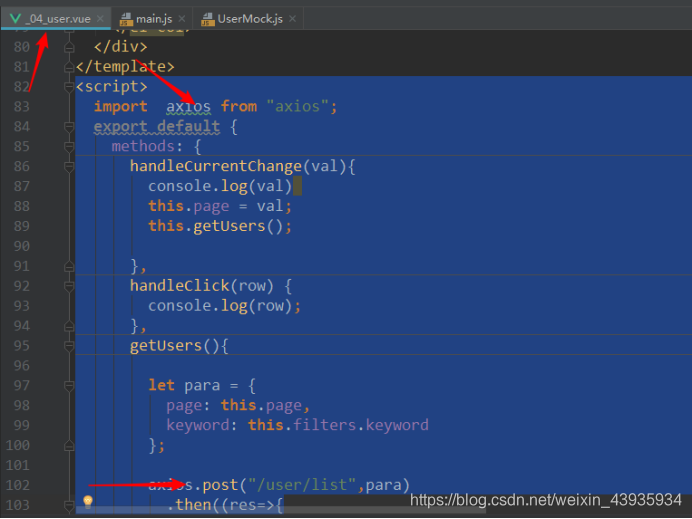Click the "export default" statement

click(157, 127)
